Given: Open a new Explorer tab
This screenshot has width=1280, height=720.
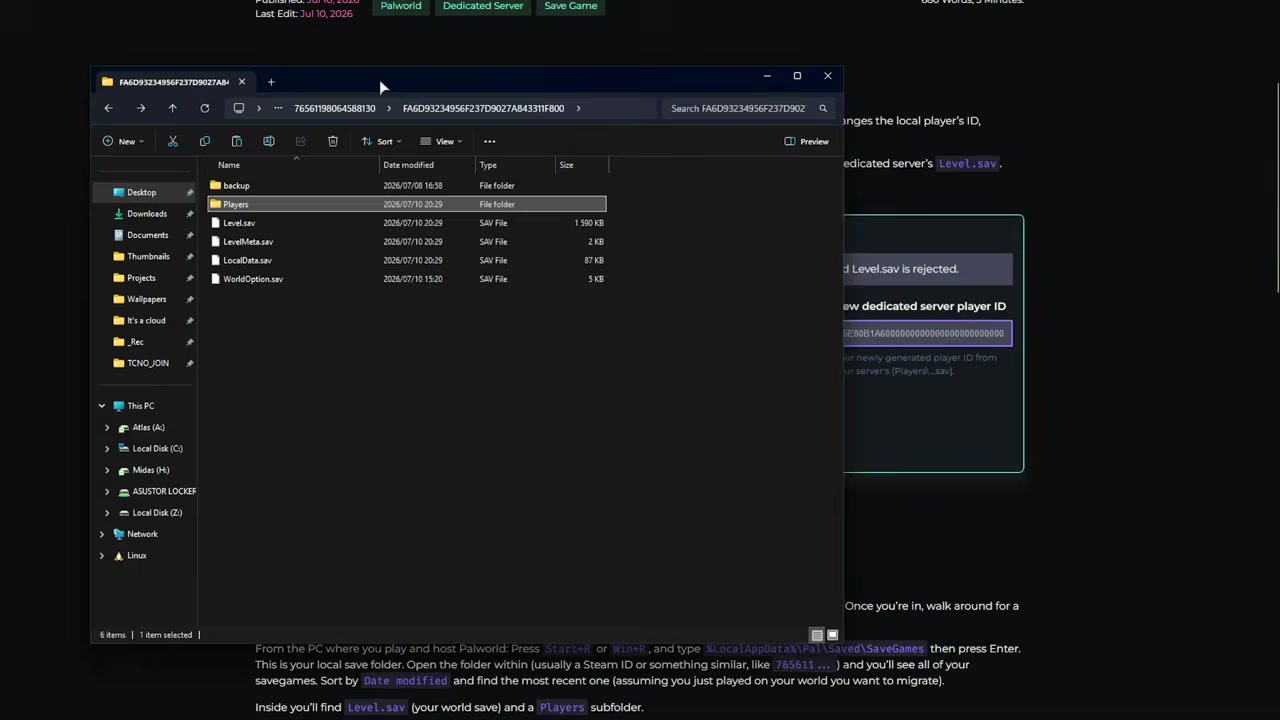Looking at the screenshot, I should point(270,82).
